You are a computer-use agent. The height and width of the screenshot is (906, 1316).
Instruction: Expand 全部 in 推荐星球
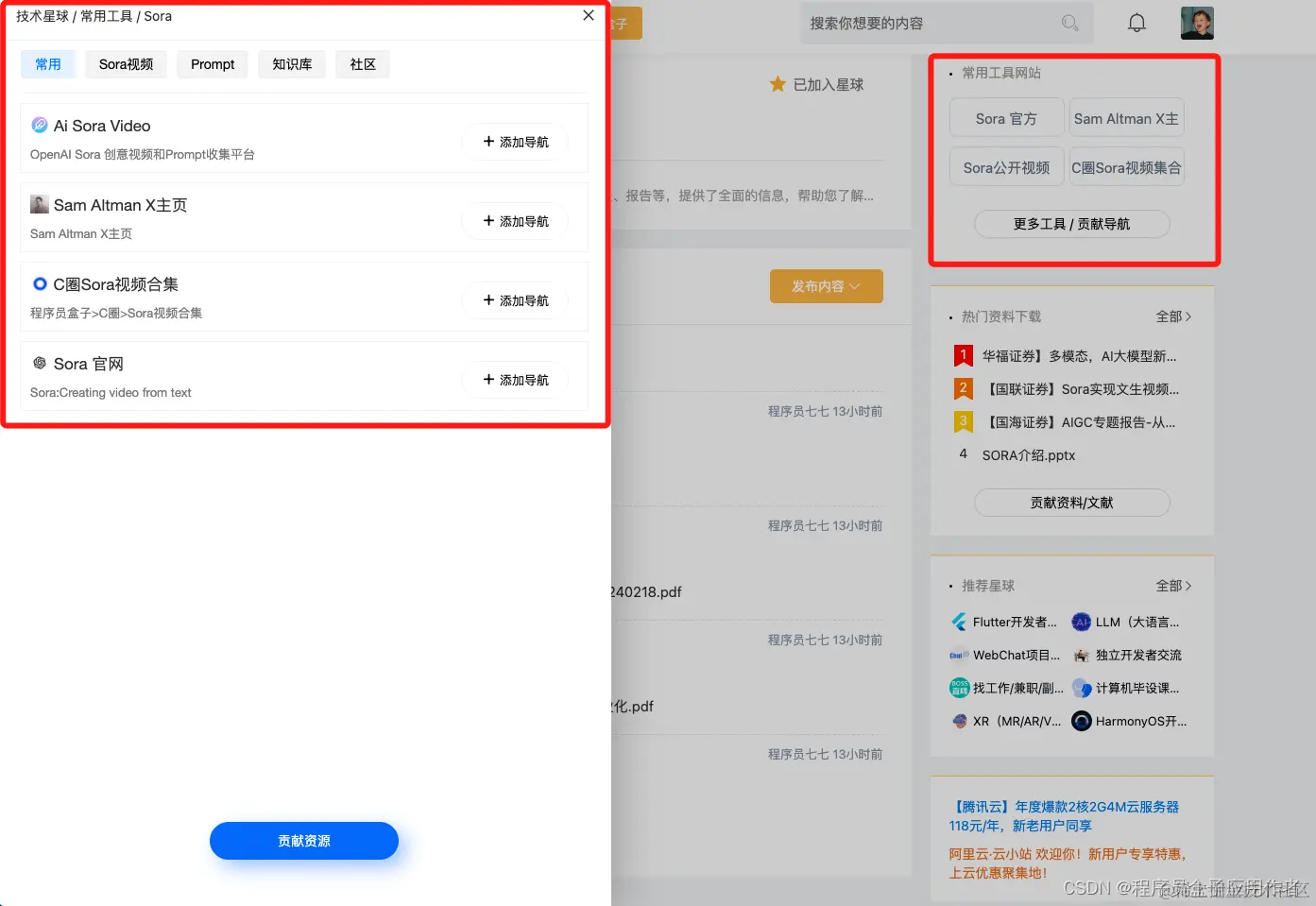pyautogui.click(x=1173, y=586)
